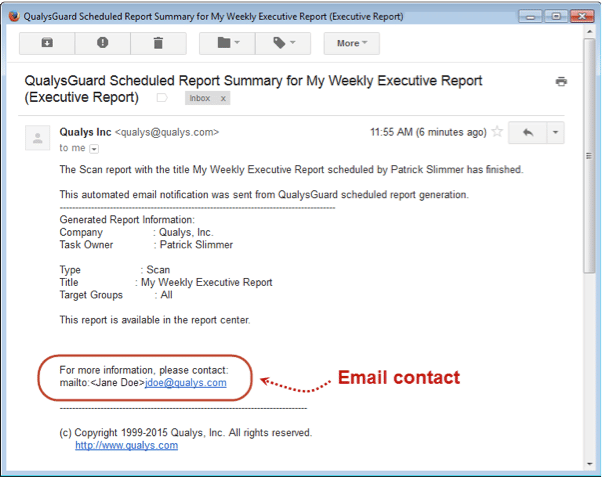Report the message as spam
This screenshot has height=477, width=602.
tap(103, 43)
